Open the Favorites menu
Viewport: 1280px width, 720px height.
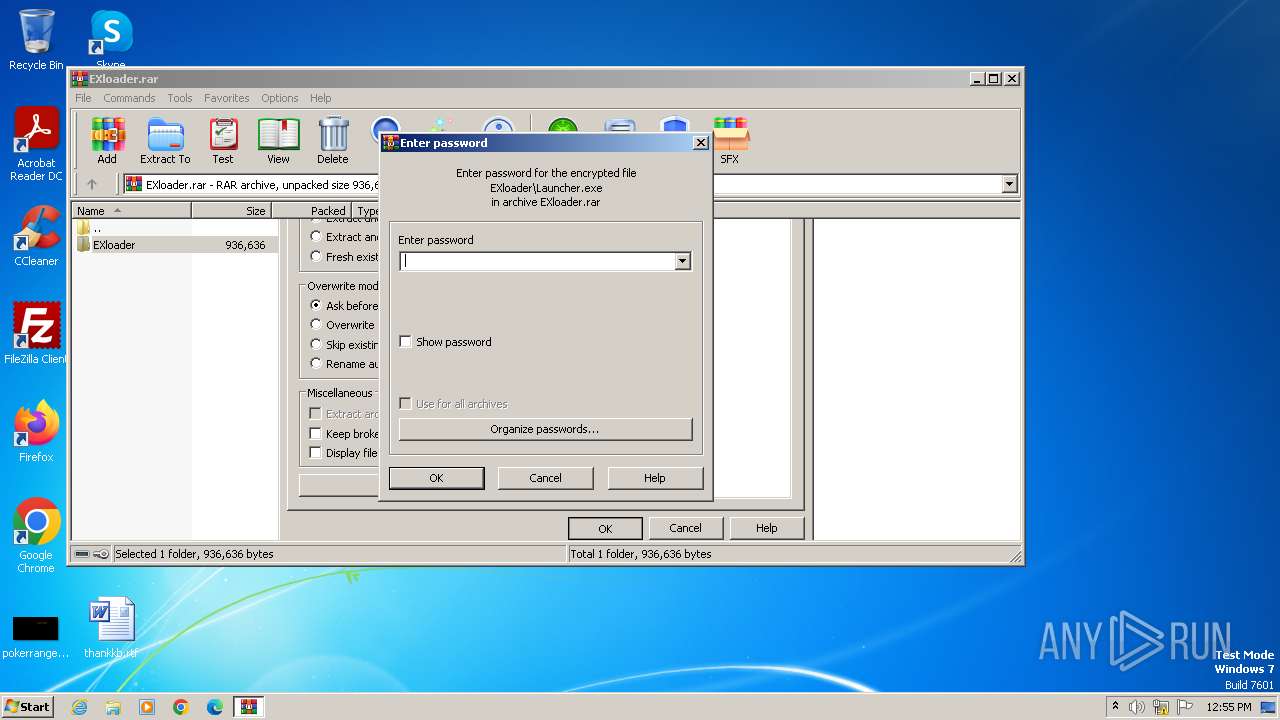[227, 98]
